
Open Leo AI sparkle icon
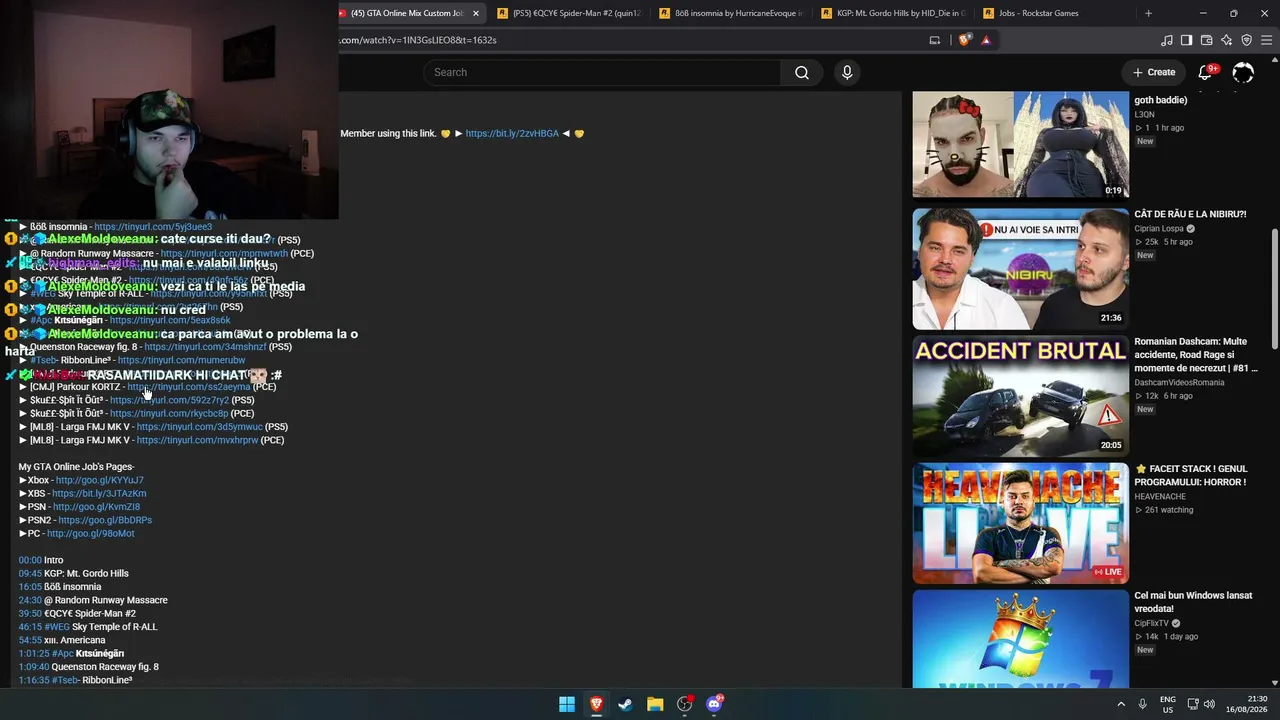(x=1227, y=40)
